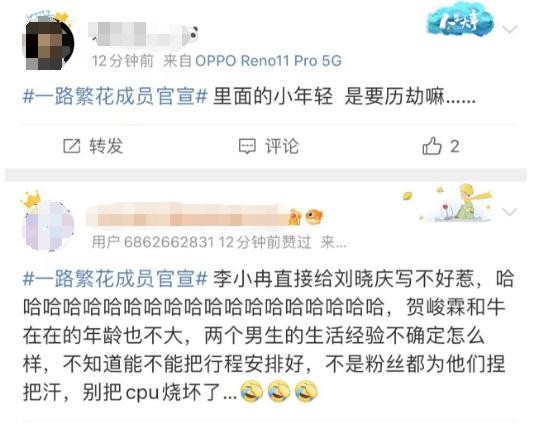Open #一路繁花成员官宣# hashtag in the first post

coord(115,97)
